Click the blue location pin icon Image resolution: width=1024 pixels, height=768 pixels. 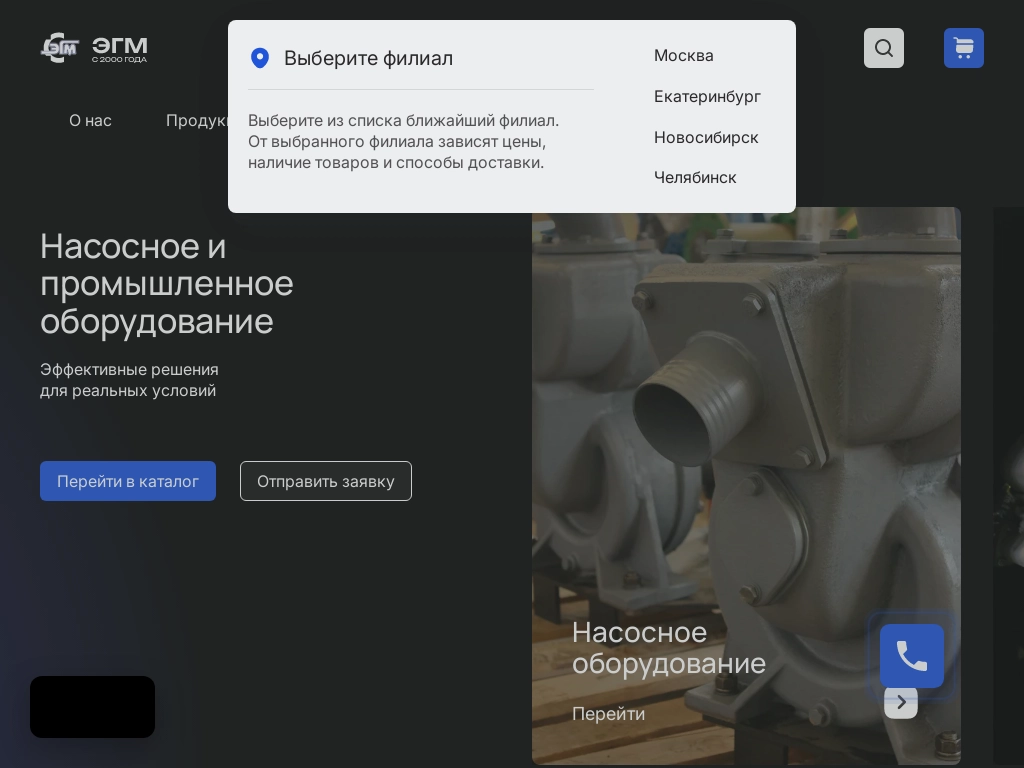tap(260, 58)
